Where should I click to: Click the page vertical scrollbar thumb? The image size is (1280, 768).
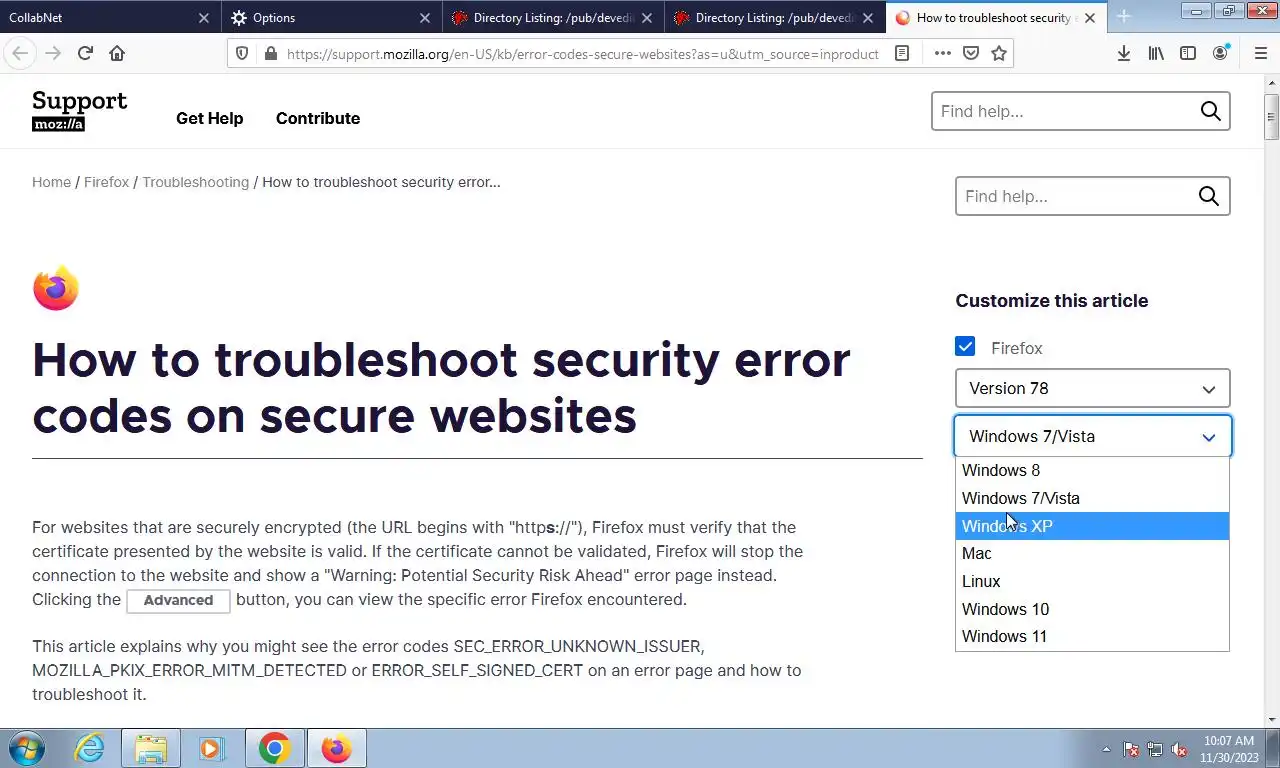click(x=1271, y=115)
